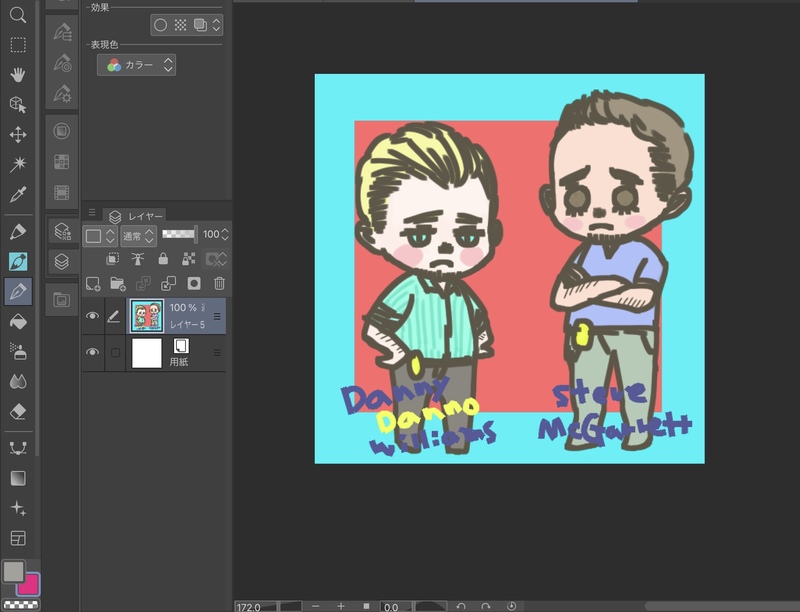This screenshot has width=800, height=612.
Task: Select the curve Figure tool
Action: [x=18, y=448]
